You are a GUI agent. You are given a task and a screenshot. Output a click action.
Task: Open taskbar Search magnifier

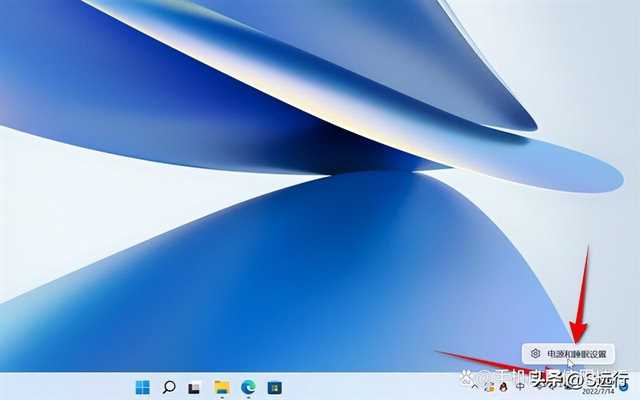169,386
